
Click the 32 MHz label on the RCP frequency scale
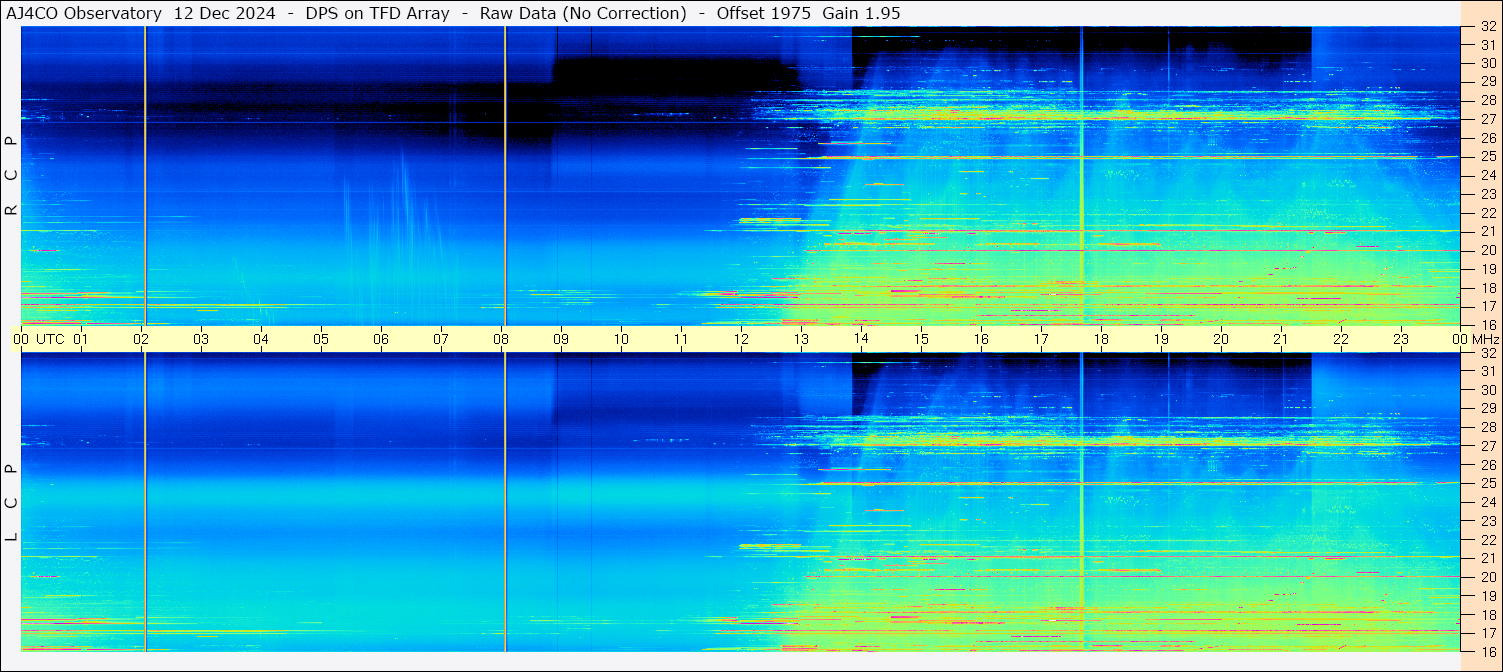1488,27
